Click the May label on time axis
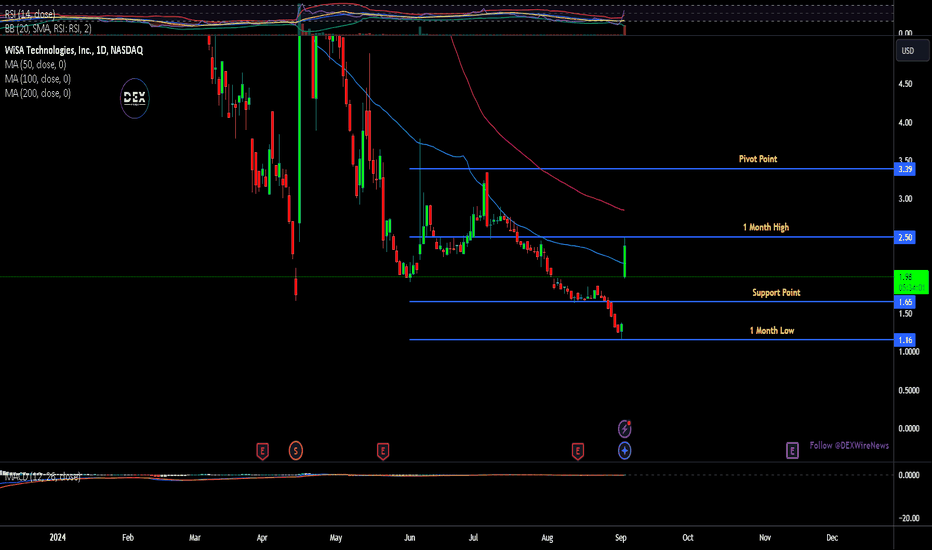Image resolution: width=932 pixels, height=550 pixels. click(x=336, y=538)
